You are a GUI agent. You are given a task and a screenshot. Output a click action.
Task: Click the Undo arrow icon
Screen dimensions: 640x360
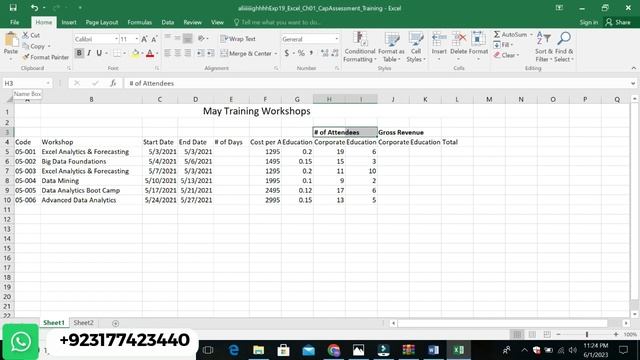tap(34, 8)
